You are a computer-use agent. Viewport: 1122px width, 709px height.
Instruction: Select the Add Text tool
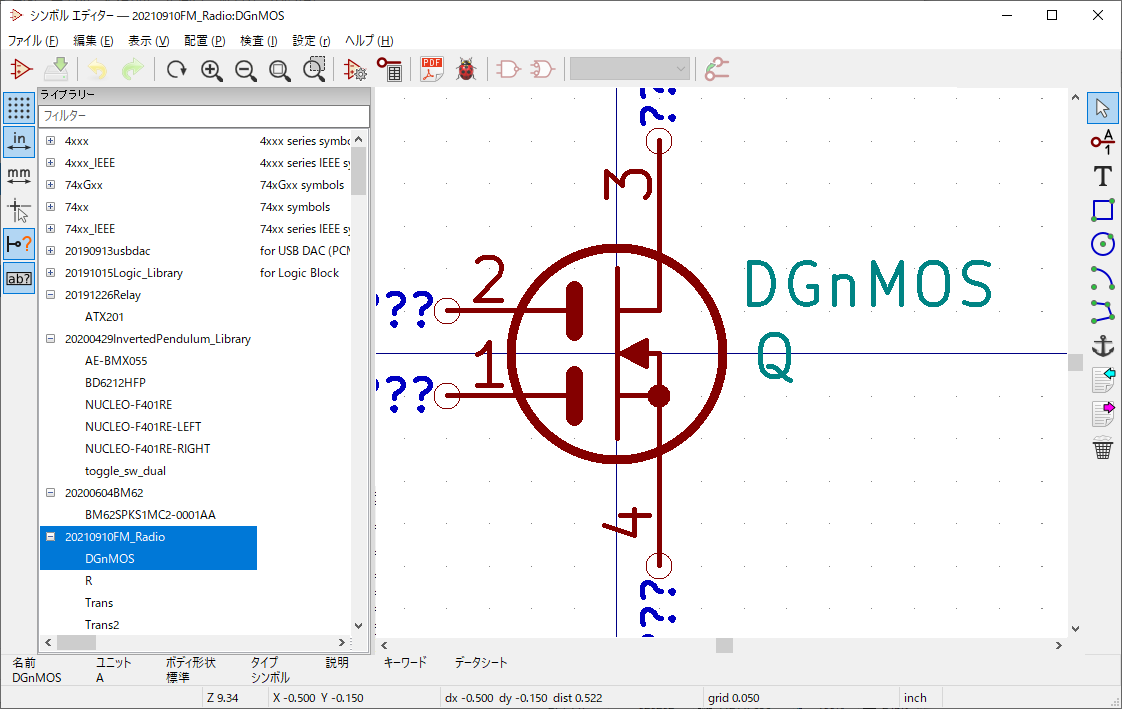pos(1102,176)
